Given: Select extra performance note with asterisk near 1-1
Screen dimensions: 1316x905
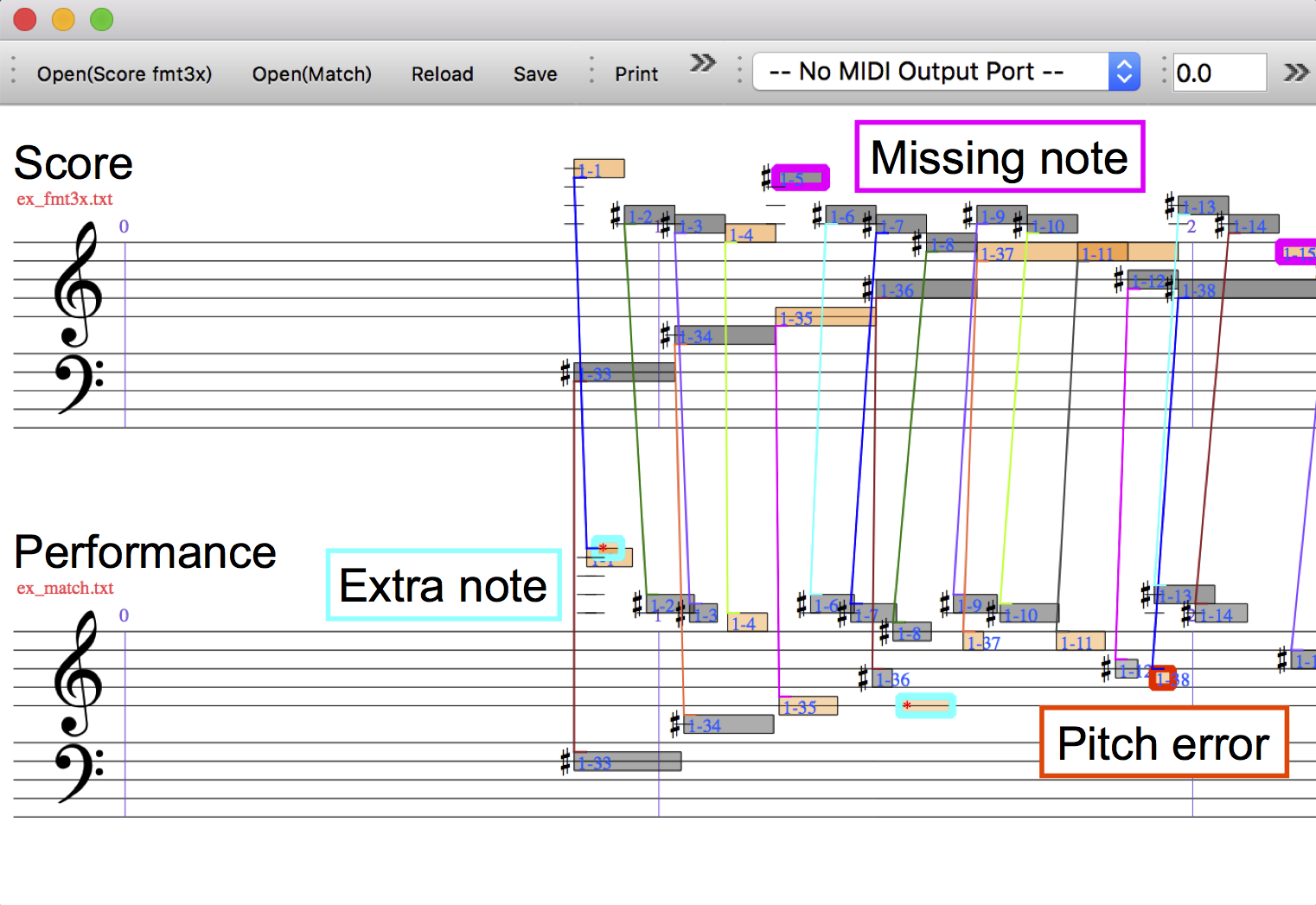Looking at the screenshot, I should [608, 548].
